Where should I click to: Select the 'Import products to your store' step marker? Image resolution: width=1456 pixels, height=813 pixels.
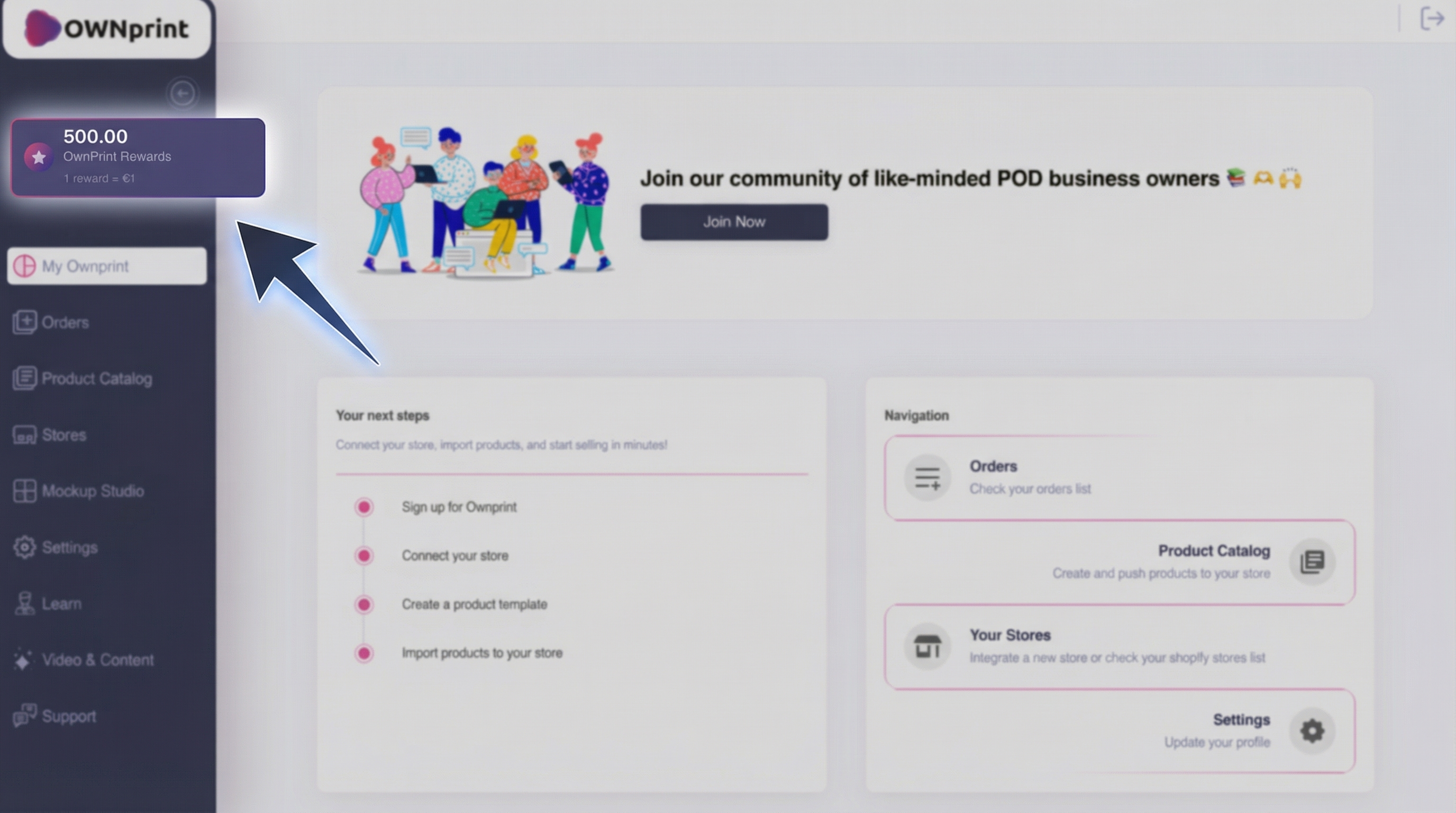click(363, 653)
